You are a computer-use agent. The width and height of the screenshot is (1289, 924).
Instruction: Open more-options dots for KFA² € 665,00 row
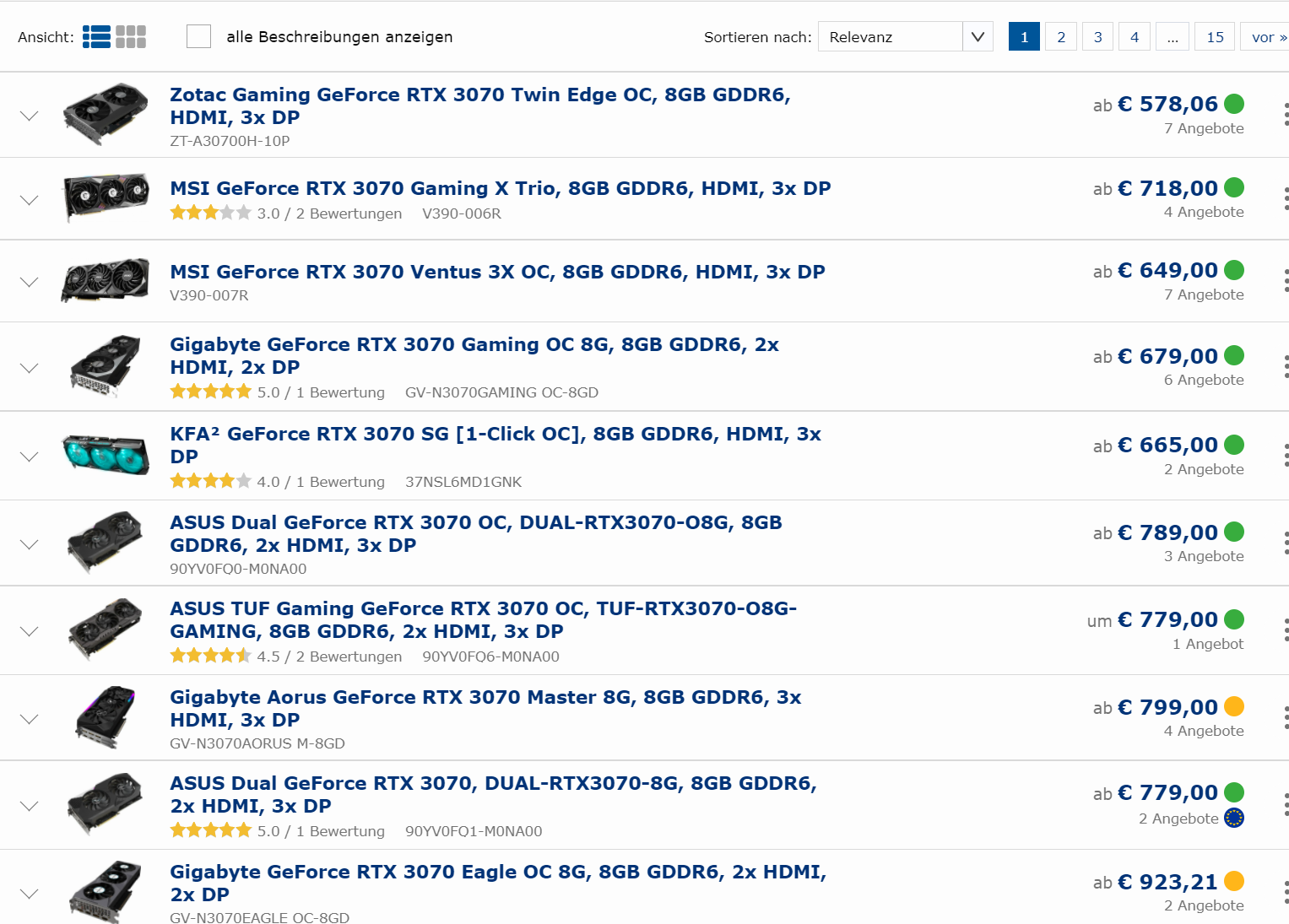coord(1286,456)
